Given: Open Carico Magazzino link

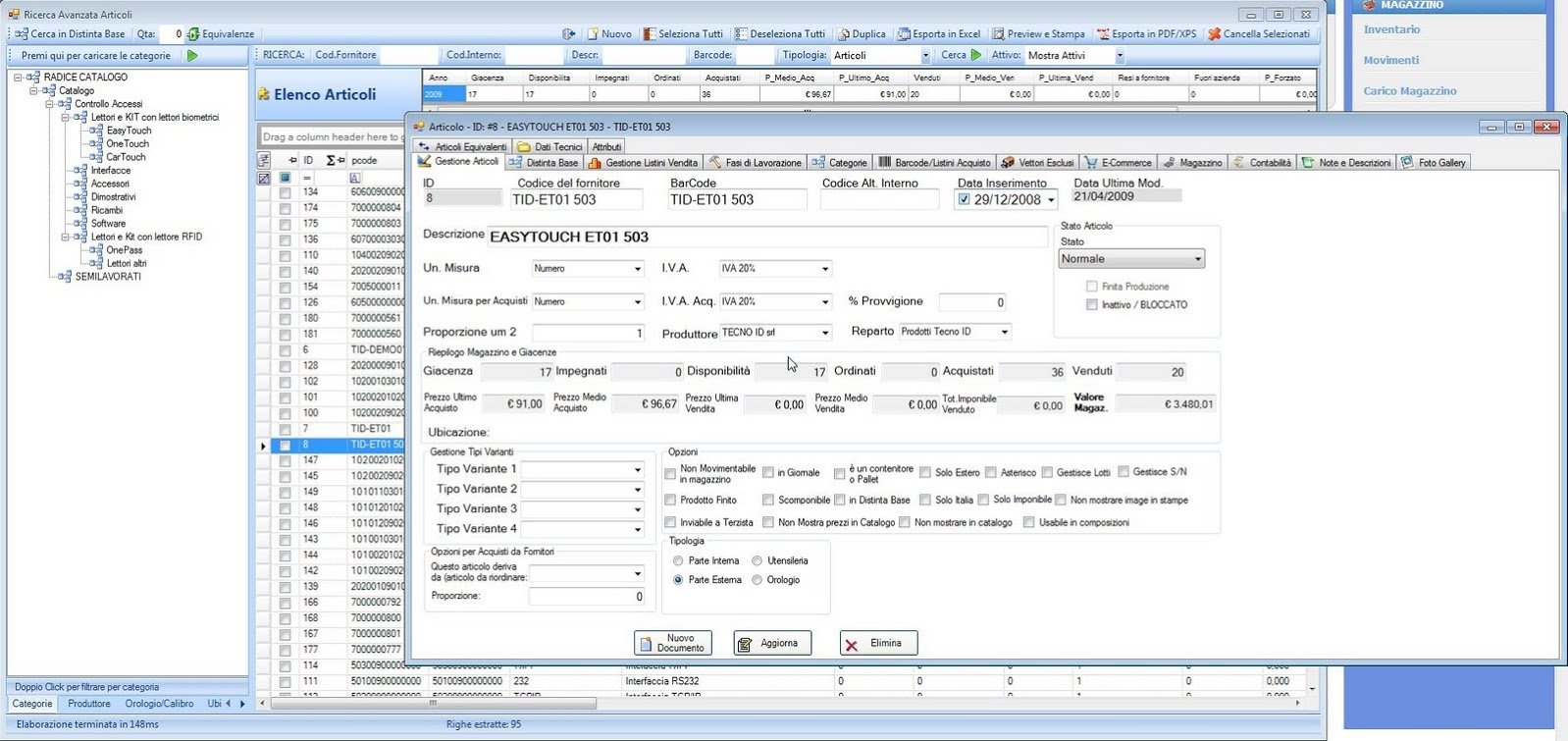Looking at the screenshot, I should click(1410, 91).
